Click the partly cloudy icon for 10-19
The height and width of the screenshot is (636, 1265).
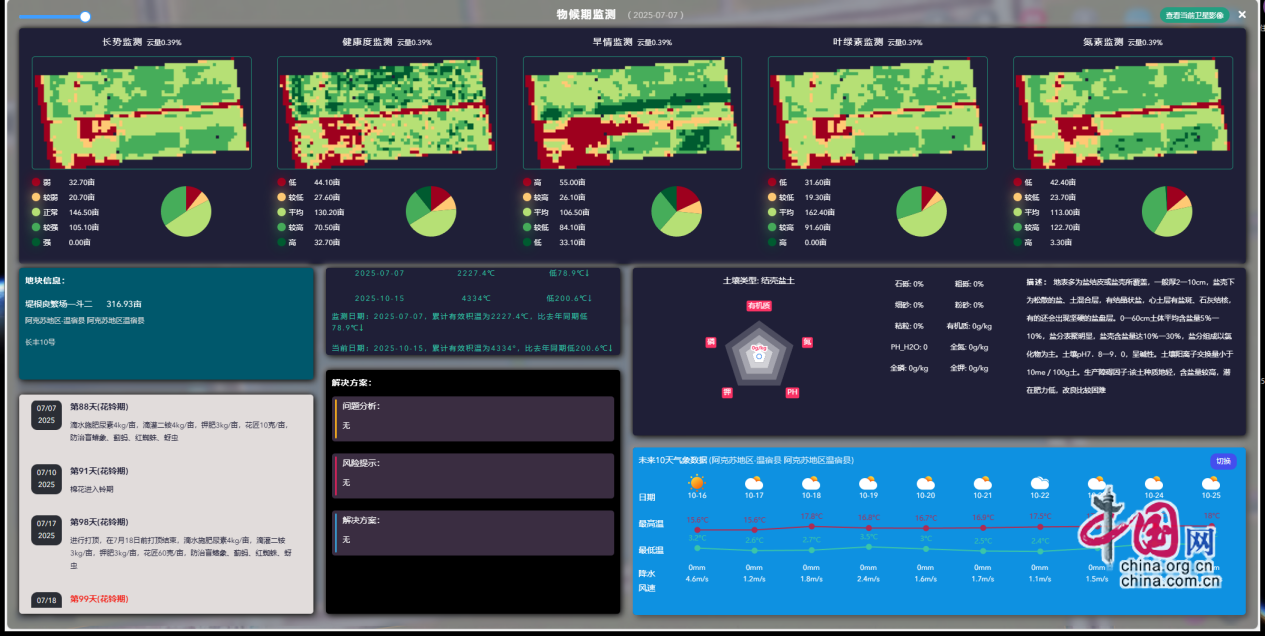pos(868,483)
